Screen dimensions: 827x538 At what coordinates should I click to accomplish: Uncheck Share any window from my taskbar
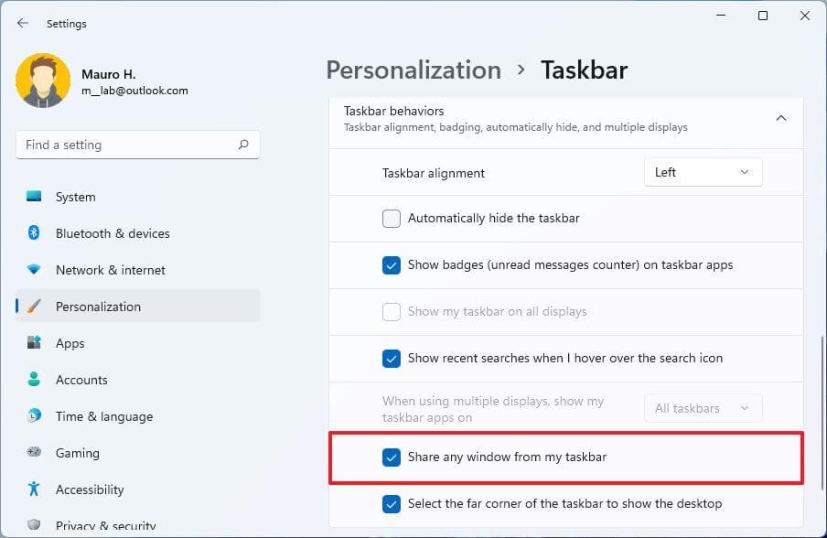click(x=391, y=457)
